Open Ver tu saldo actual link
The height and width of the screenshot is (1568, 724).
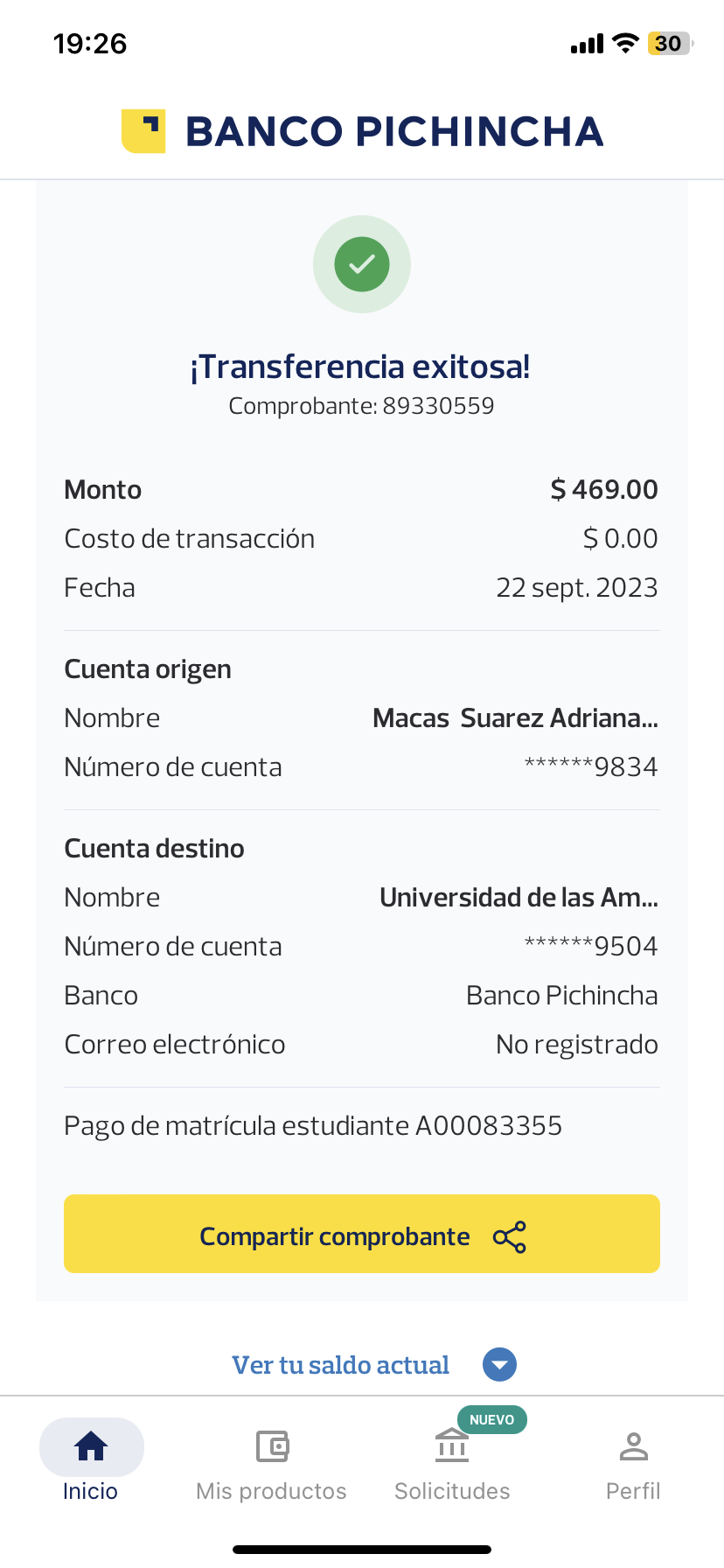click(x=340, y=1365)
